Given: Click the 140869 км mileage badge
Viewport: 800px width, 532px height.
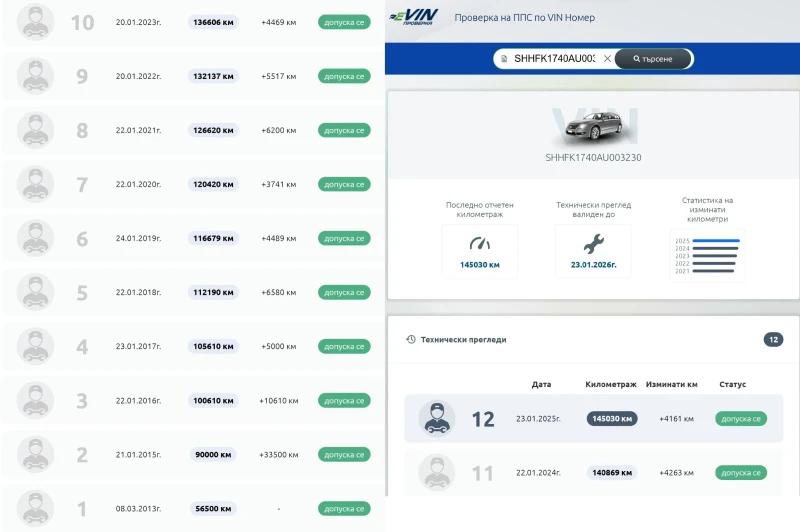Looking at the screenshot, I should coord(612,473).
